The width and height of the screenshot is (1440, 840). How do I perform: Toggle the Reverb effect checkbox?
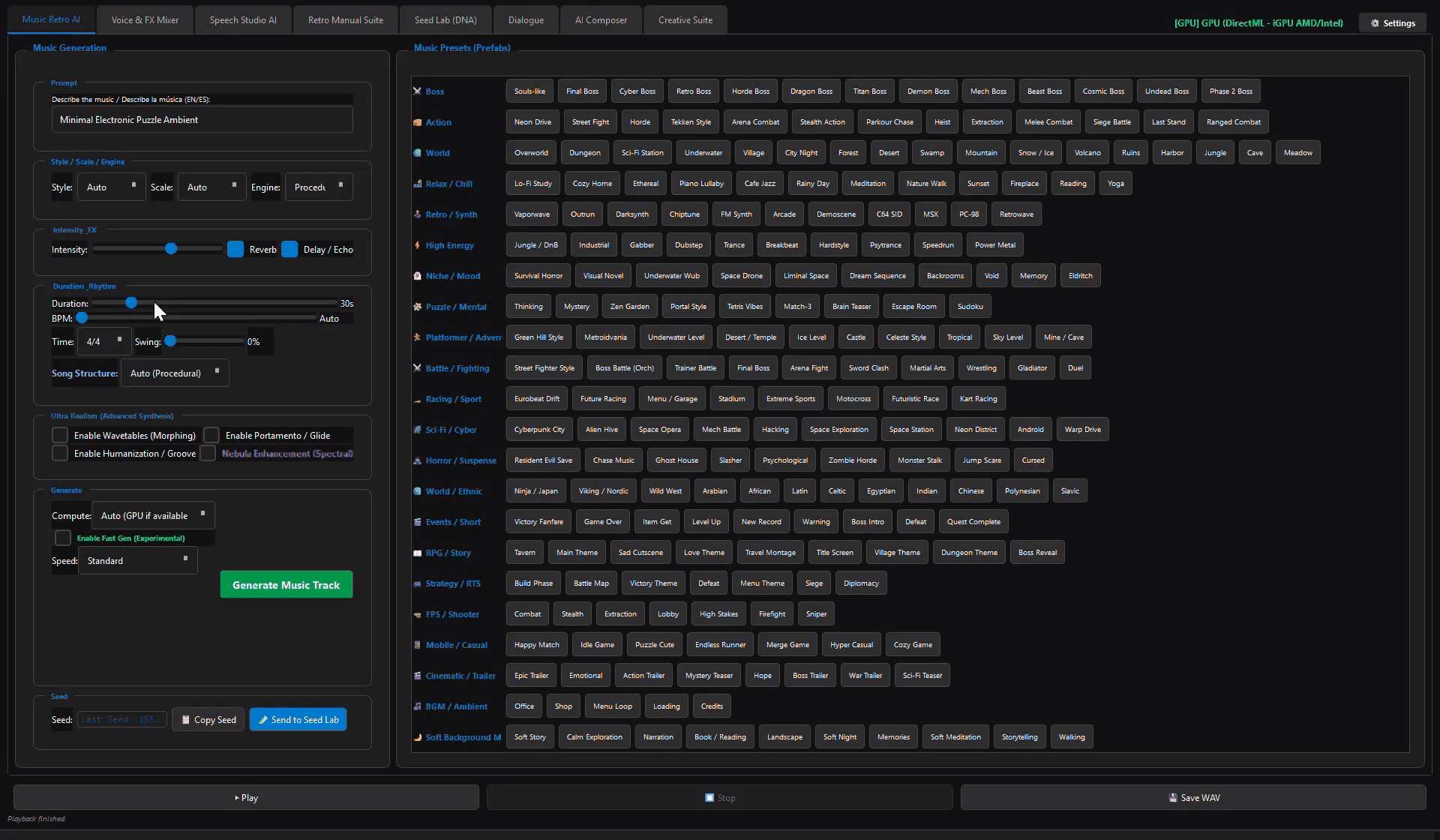tap(235, 250)
